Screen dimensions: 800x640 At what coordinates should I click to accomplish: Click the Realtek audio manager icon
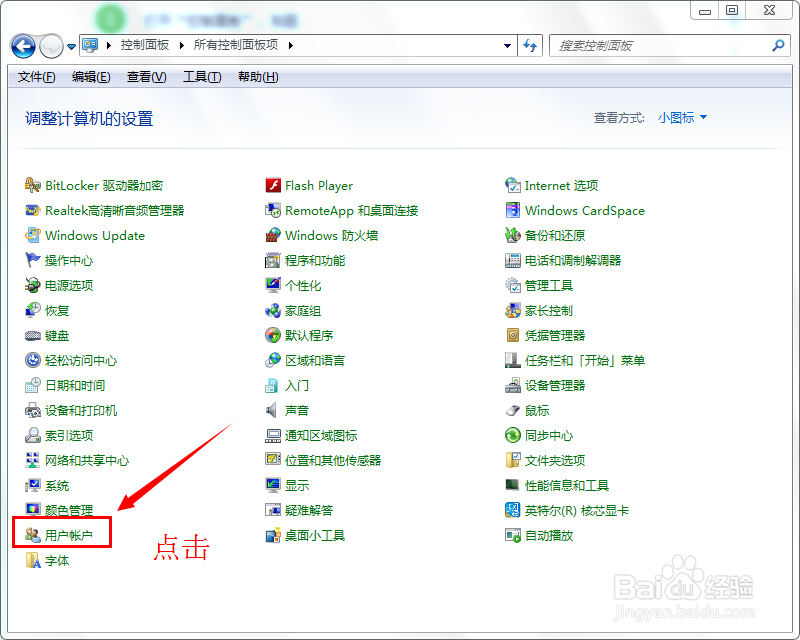click(x=33, y=210)
